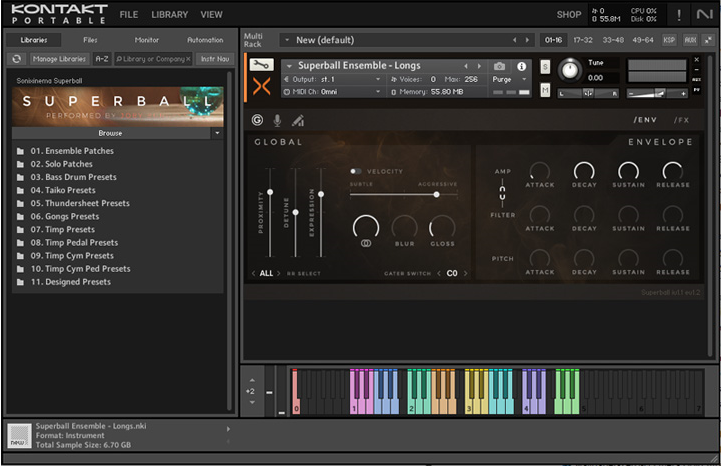Adjust the Detune slider handle
721x466 pixels.
coord(296,212)
